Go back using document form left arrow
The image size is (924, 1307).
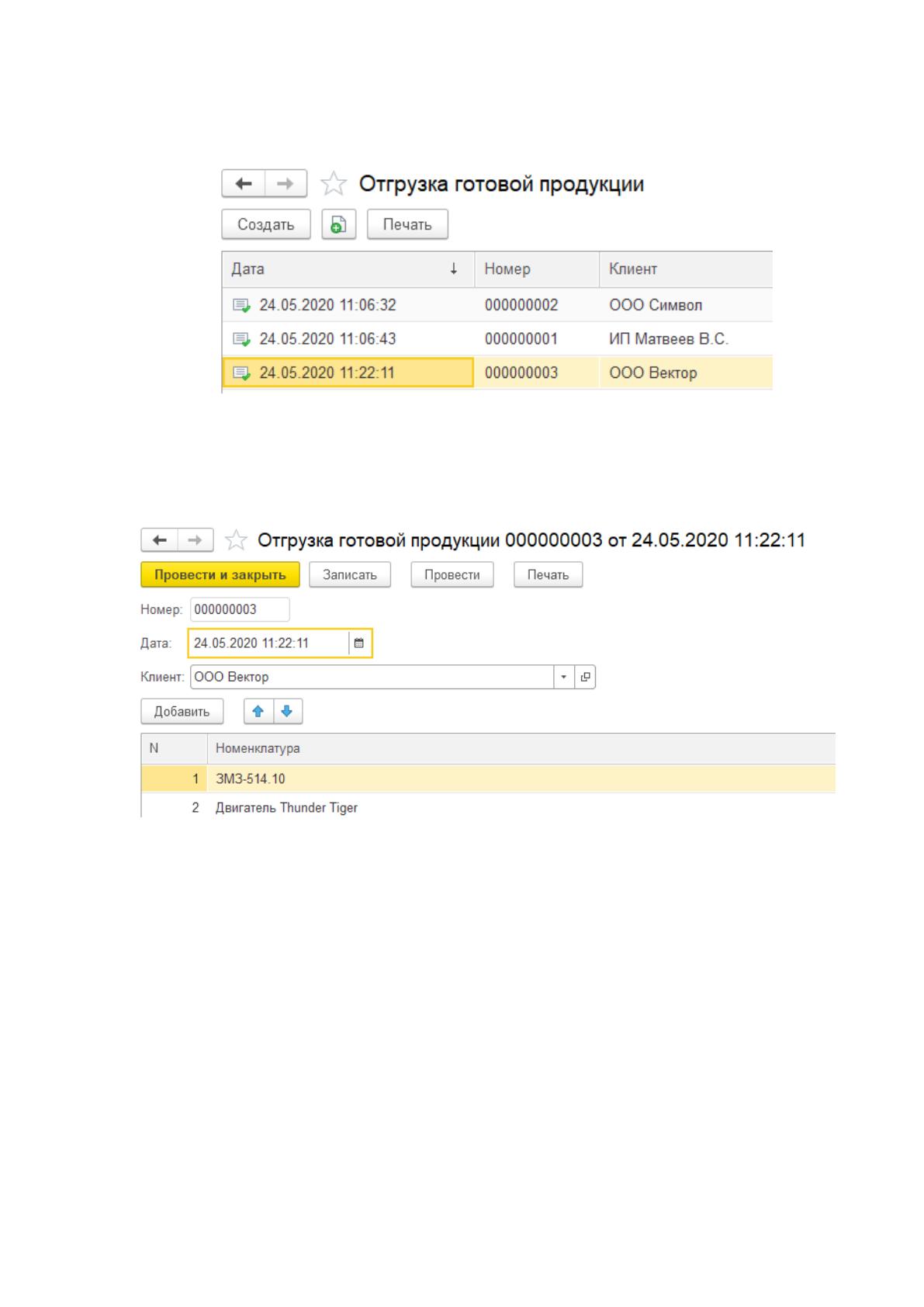[160, 540]
